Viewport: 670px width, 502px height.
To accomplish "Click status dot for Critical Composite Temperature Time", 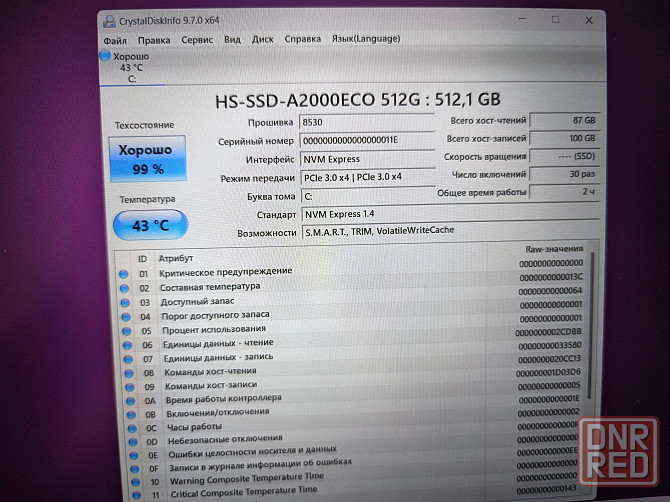I will 137,496.
